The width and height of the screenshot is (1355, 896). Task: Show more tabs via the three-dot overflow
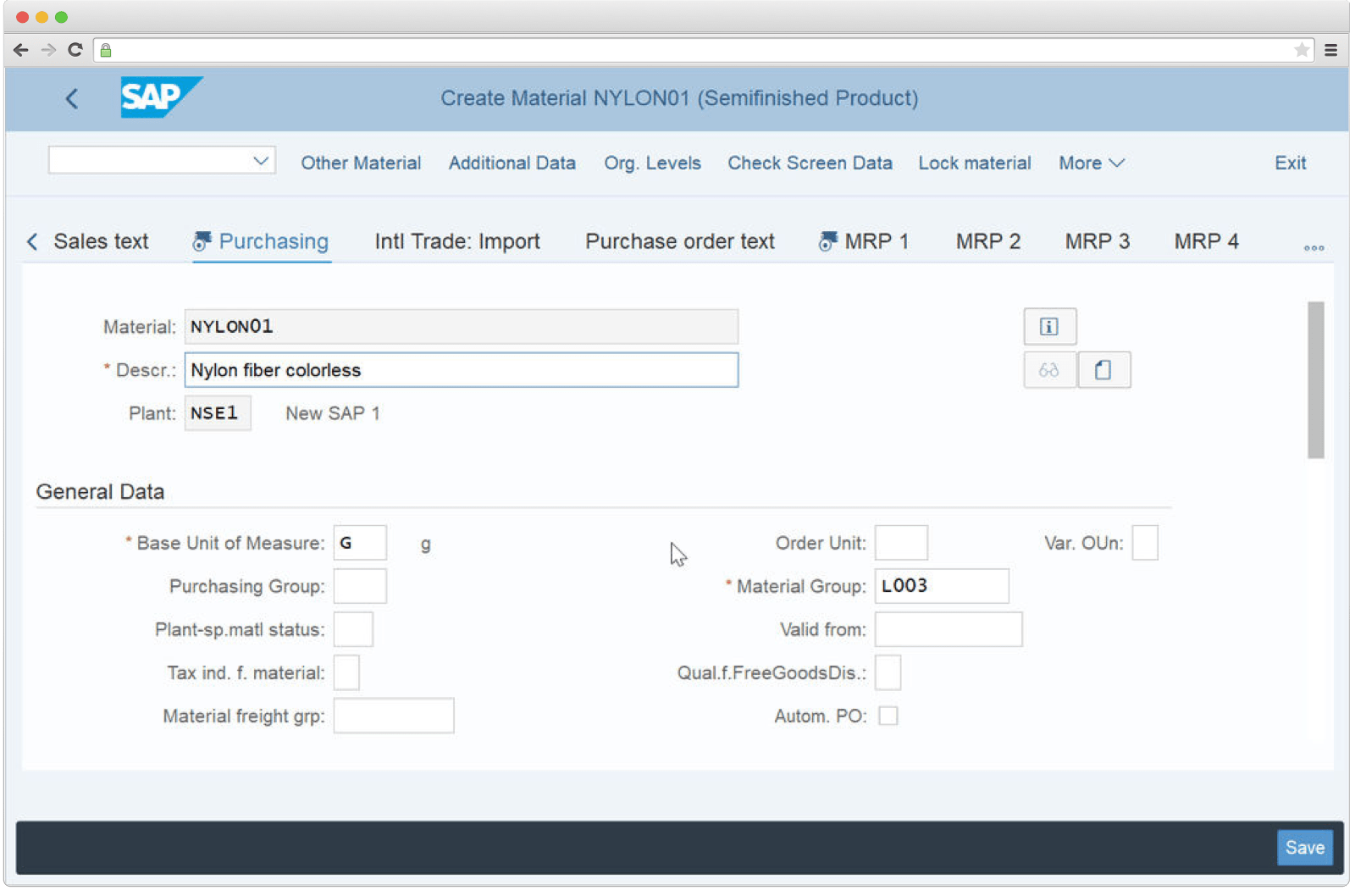pos(1314,248)
